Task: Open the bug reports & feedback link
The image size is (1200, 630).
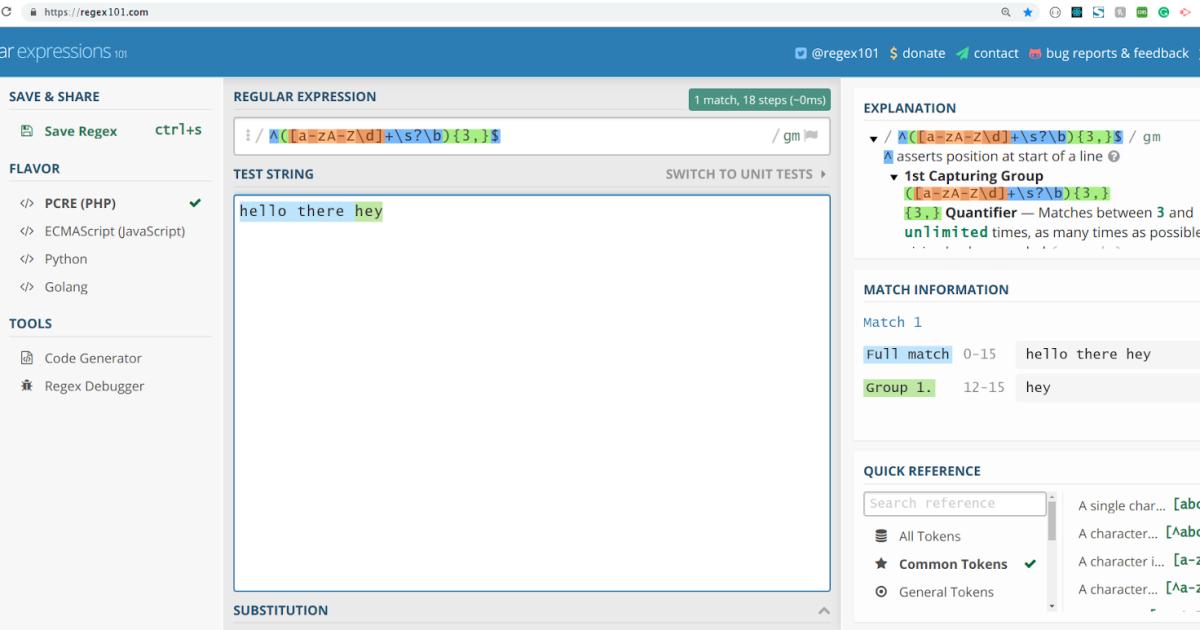Action: (1117, 53)
